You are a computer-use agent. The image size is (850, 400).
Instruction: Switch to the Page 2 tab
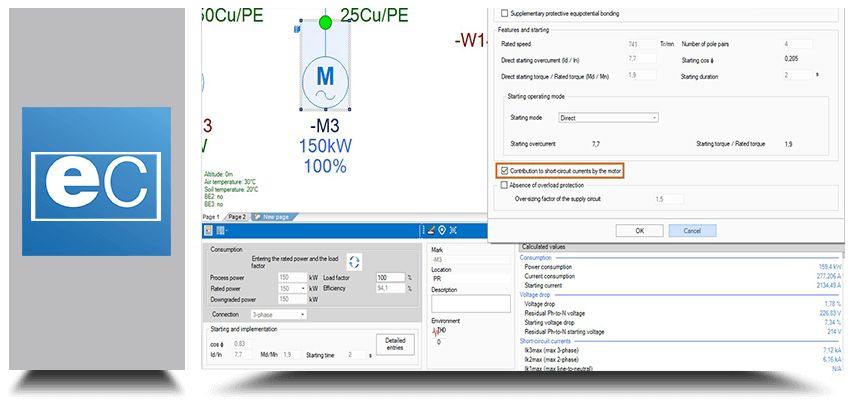point(236,217)
